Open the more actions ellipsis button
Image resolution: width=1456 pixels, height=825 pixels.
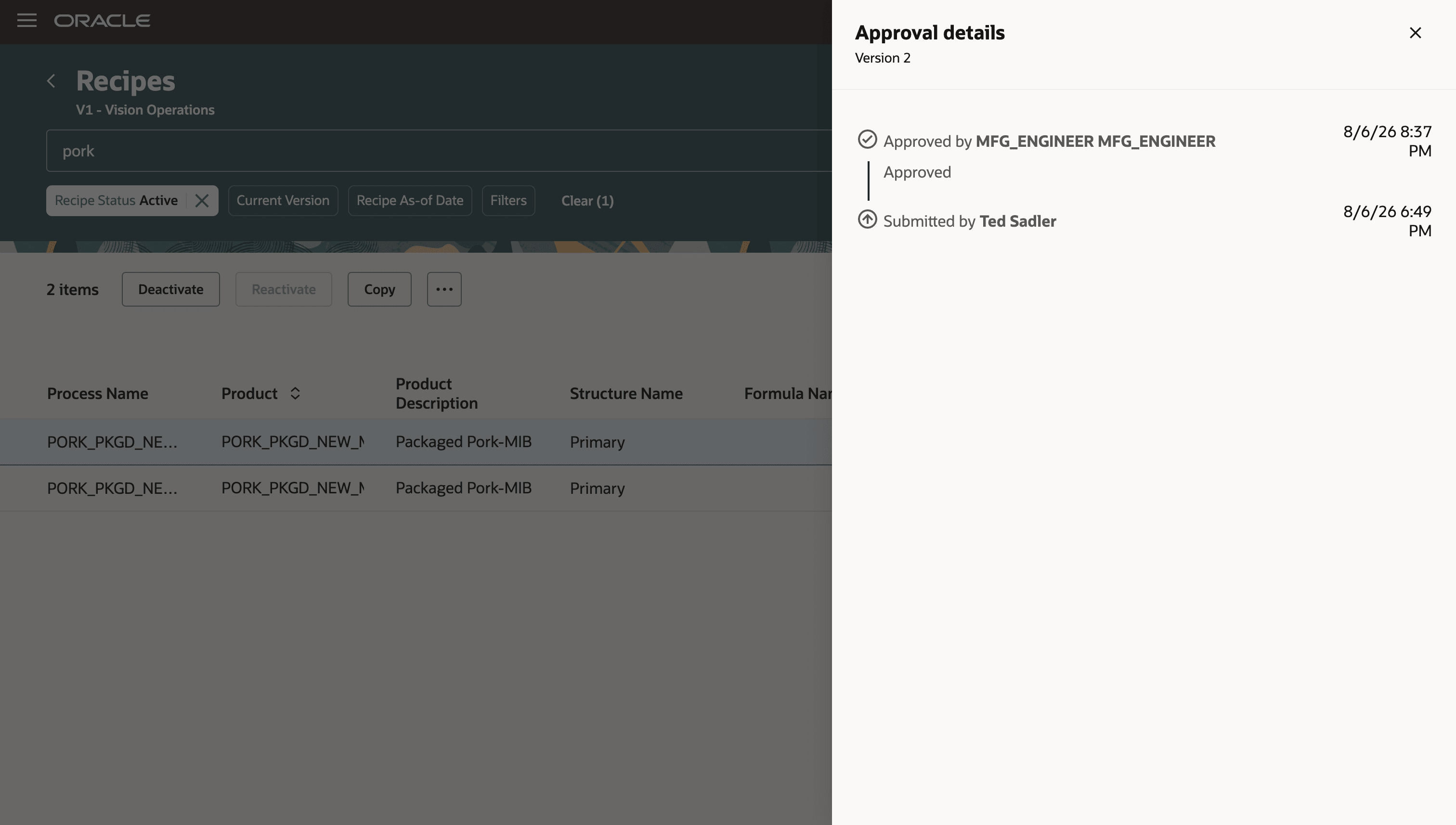pyautogui.click(x=444, y=290)
